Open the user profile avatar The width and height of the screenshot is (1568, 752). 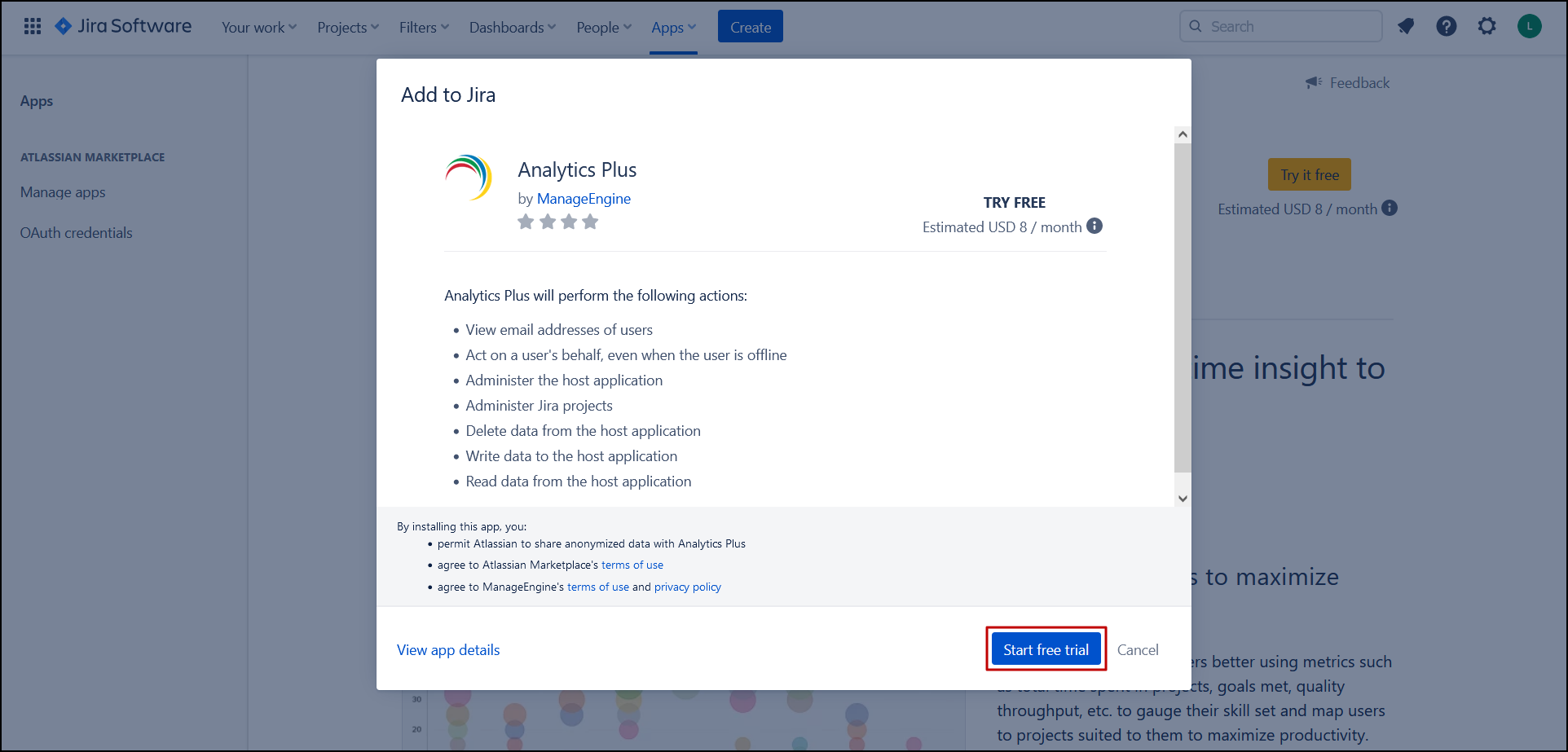coord(1529,27)
